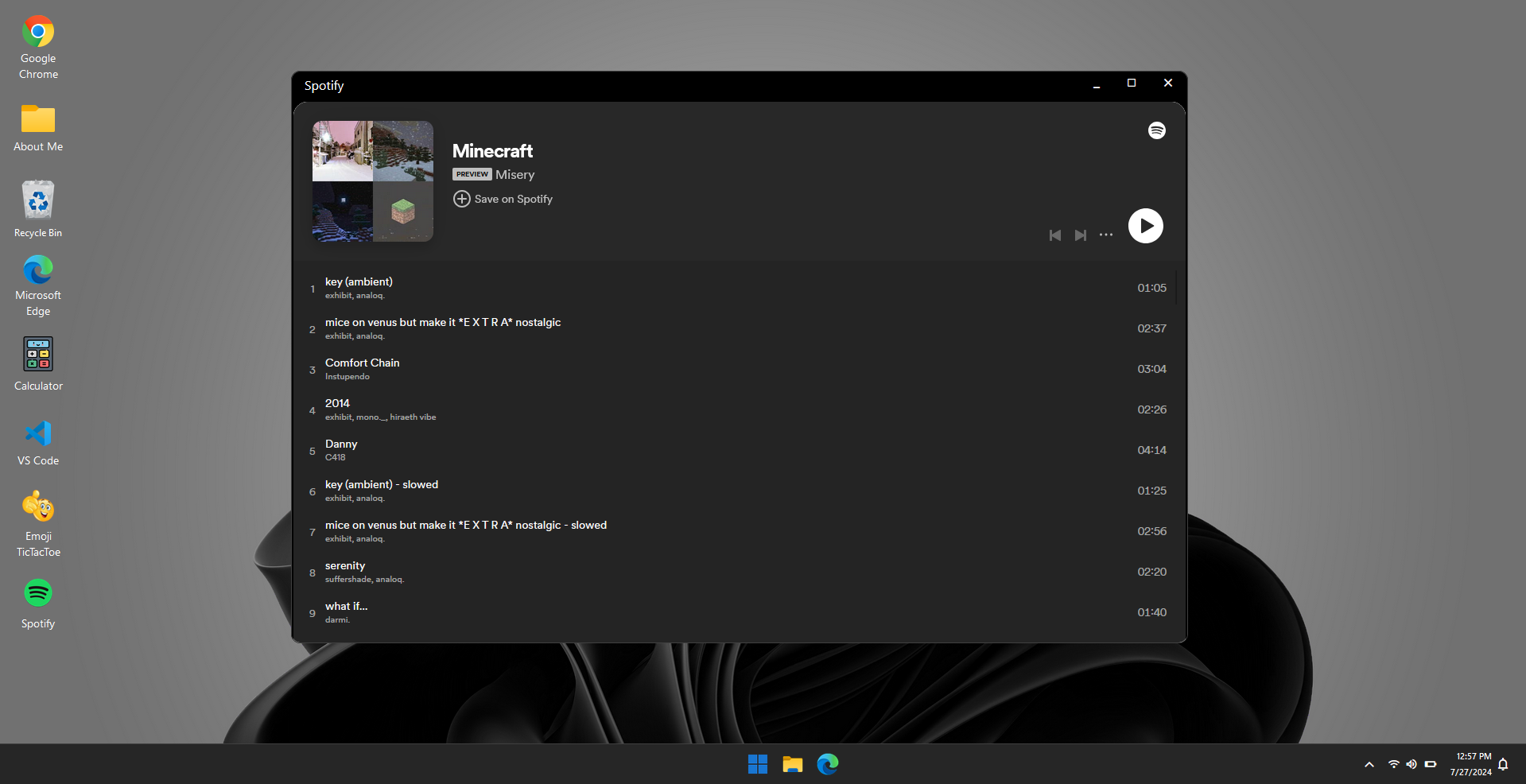Open the Windows Start menu
This screenshot has width=1526, height=784.
tap(758, 764)
